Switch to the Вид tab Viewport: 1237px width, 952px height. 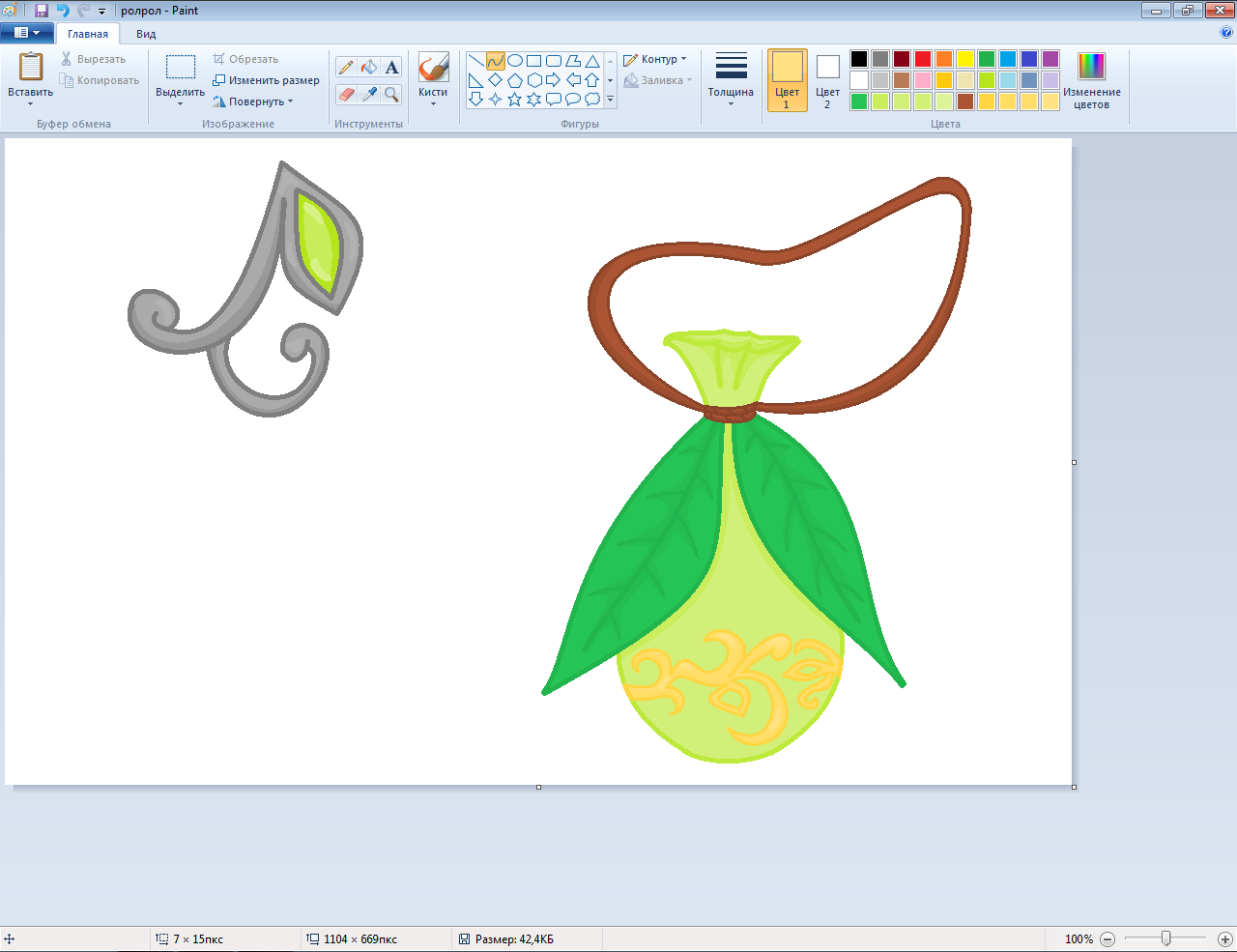pos(146,34)
